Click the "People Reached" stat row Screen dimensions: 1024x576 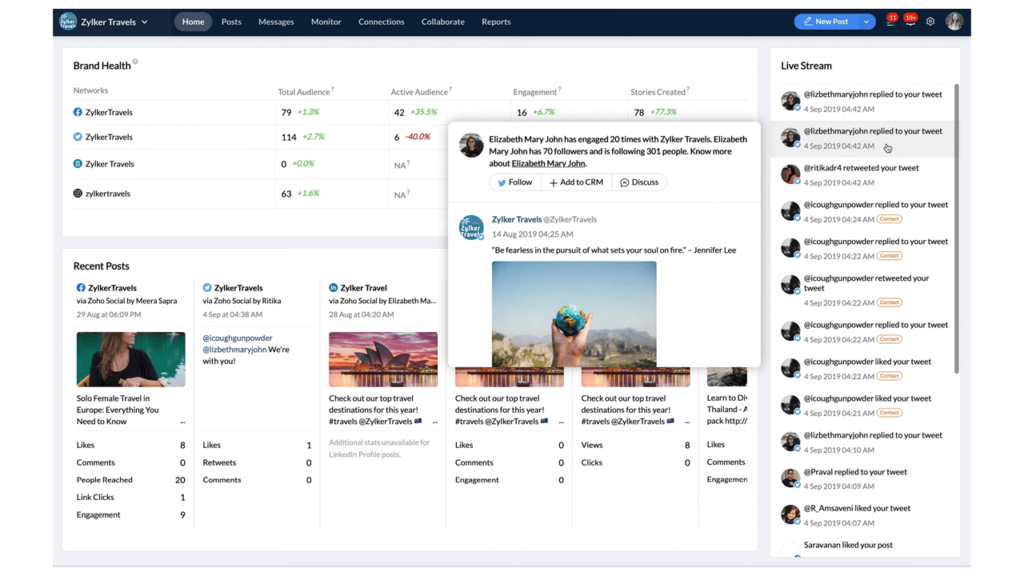coord(131,480)
